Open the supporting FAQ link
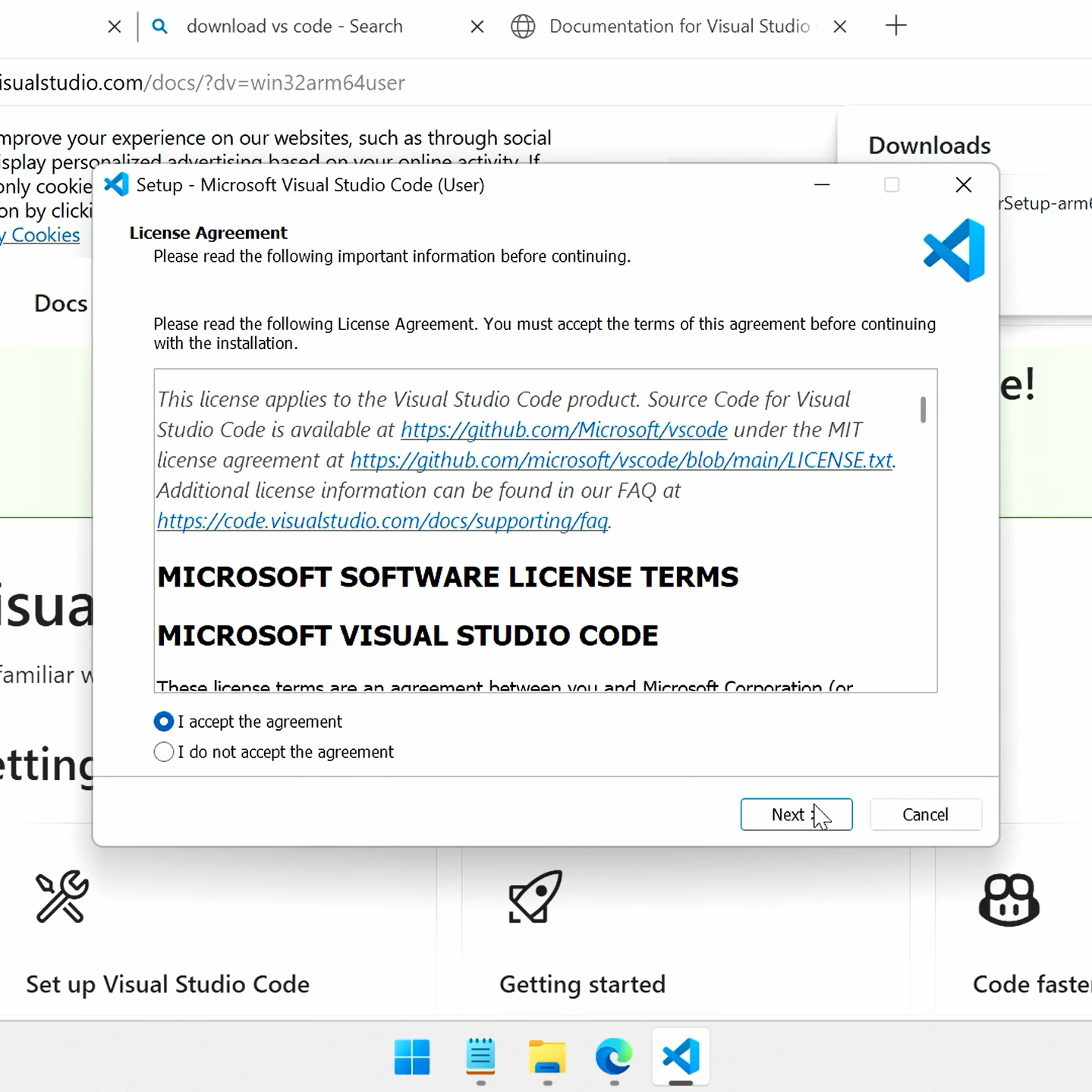1092x1092 pixels. click(382, 521)
